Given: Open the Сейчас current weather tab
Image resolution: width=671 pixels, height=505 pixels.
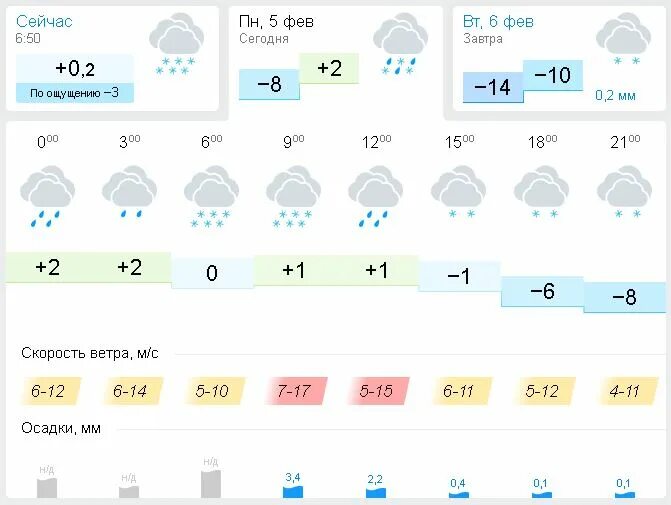Looking at the screenshot, I should click(x=113, y=58).
